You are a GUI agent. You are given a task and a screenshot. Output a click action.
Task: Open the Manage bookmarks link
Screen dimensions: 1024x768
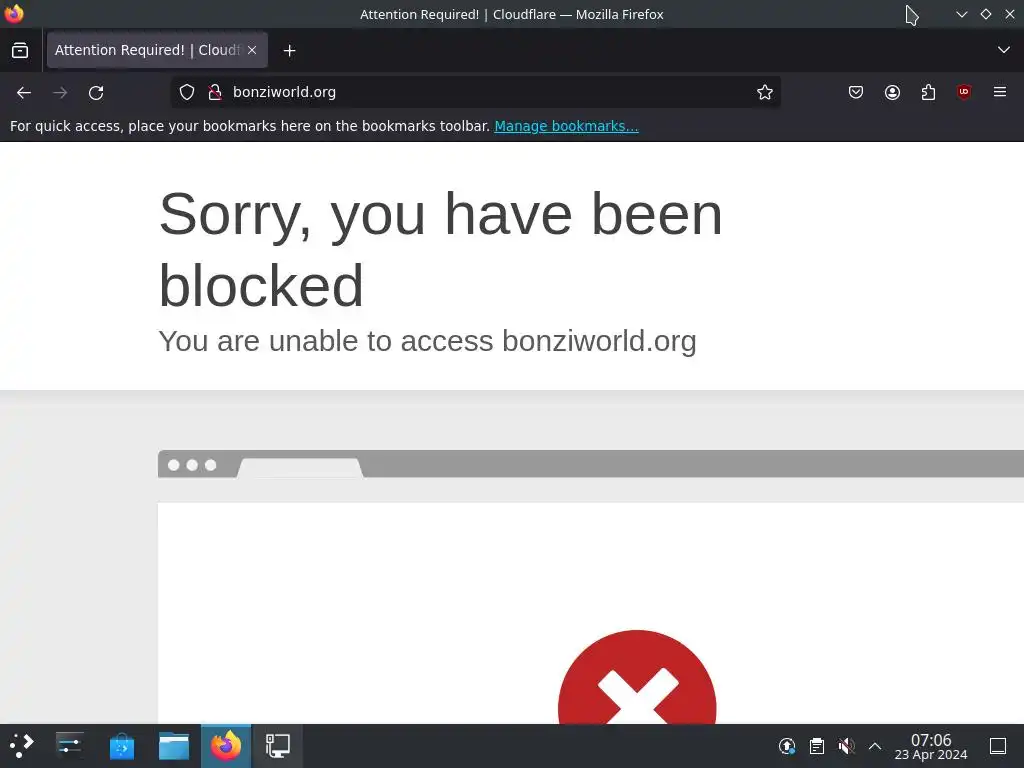tap(566, 126)
